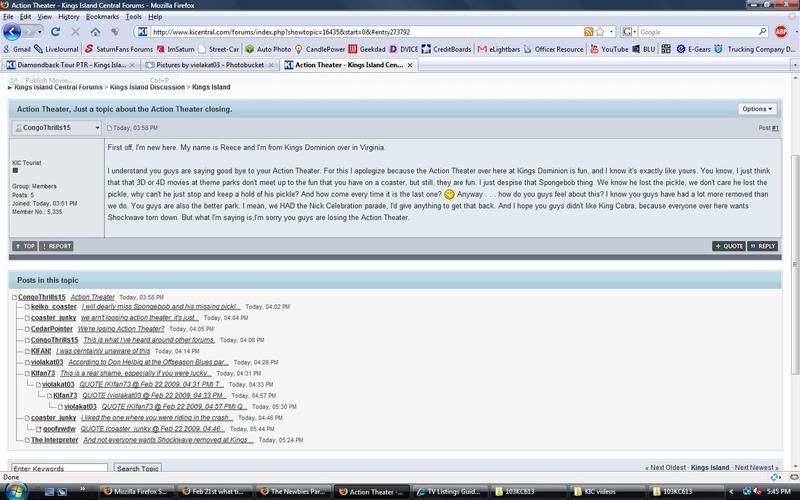800x500 pixels.
Task: Open "We're losing Action Theater?" post
Action: coord(121,329)
